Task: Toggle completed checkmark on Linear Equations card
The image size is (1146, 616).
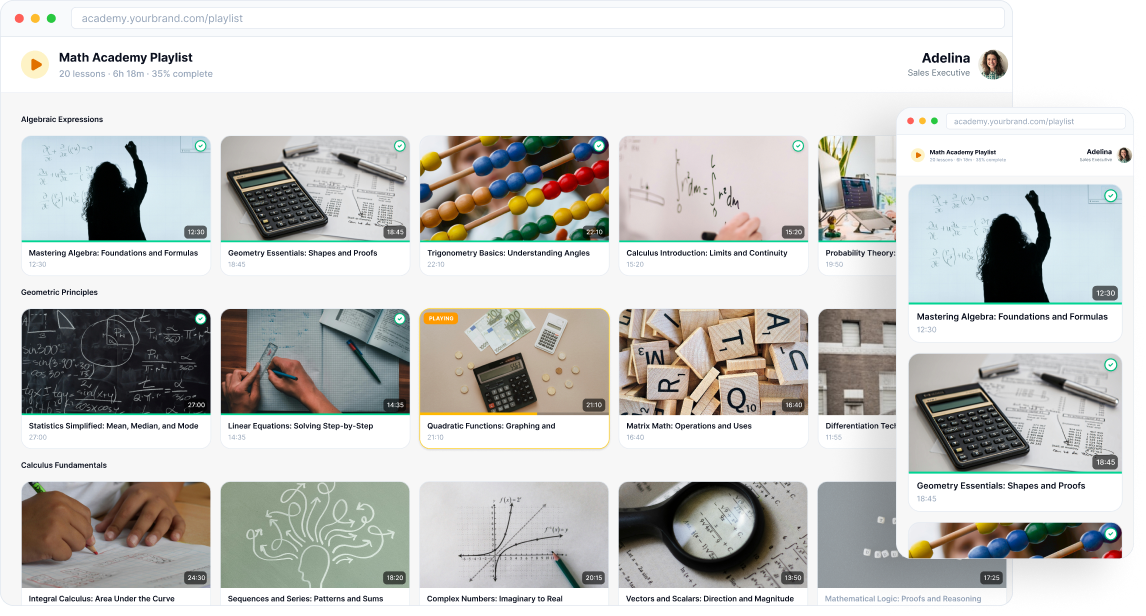Action: (x=400, y=319)
